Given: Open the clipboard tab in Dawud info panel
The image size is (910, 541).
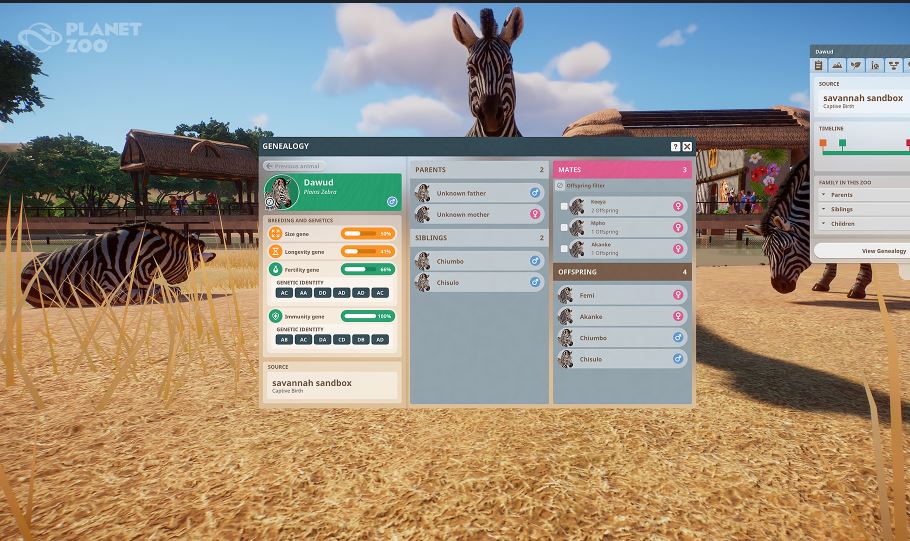Looking at the screenshot, I should 818,66.
